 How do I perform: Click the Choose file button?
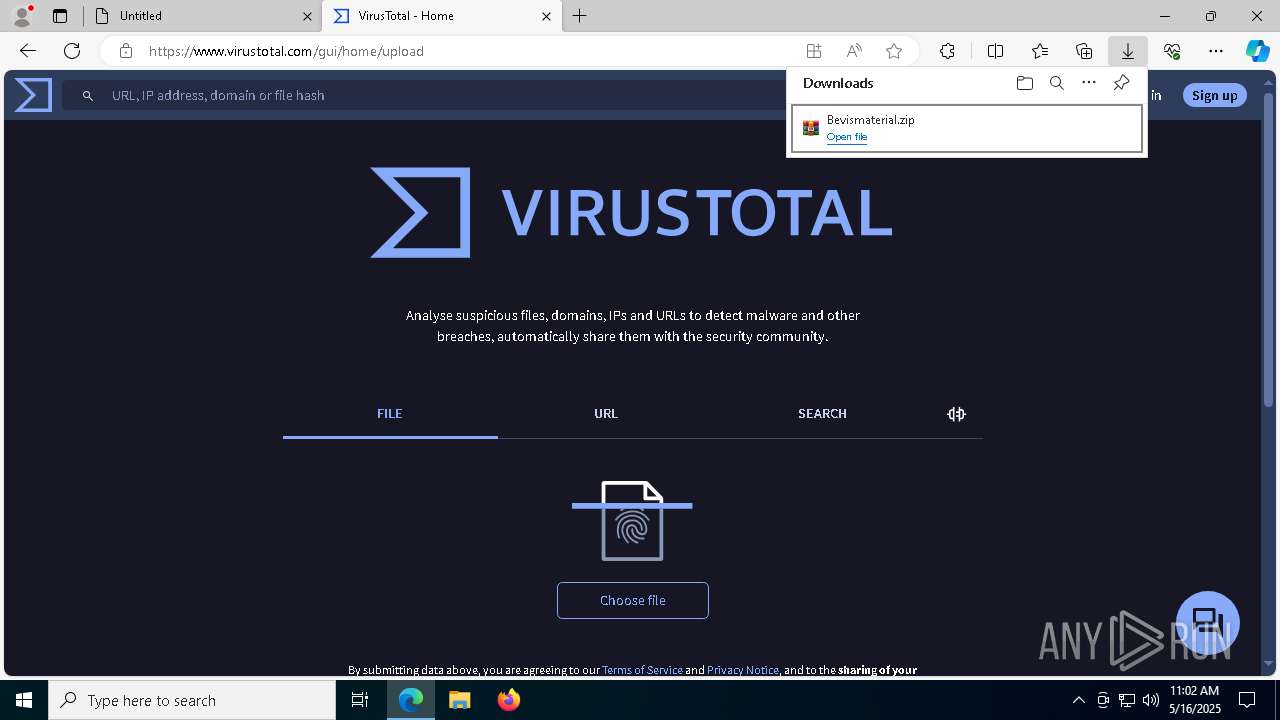(633, 600)
